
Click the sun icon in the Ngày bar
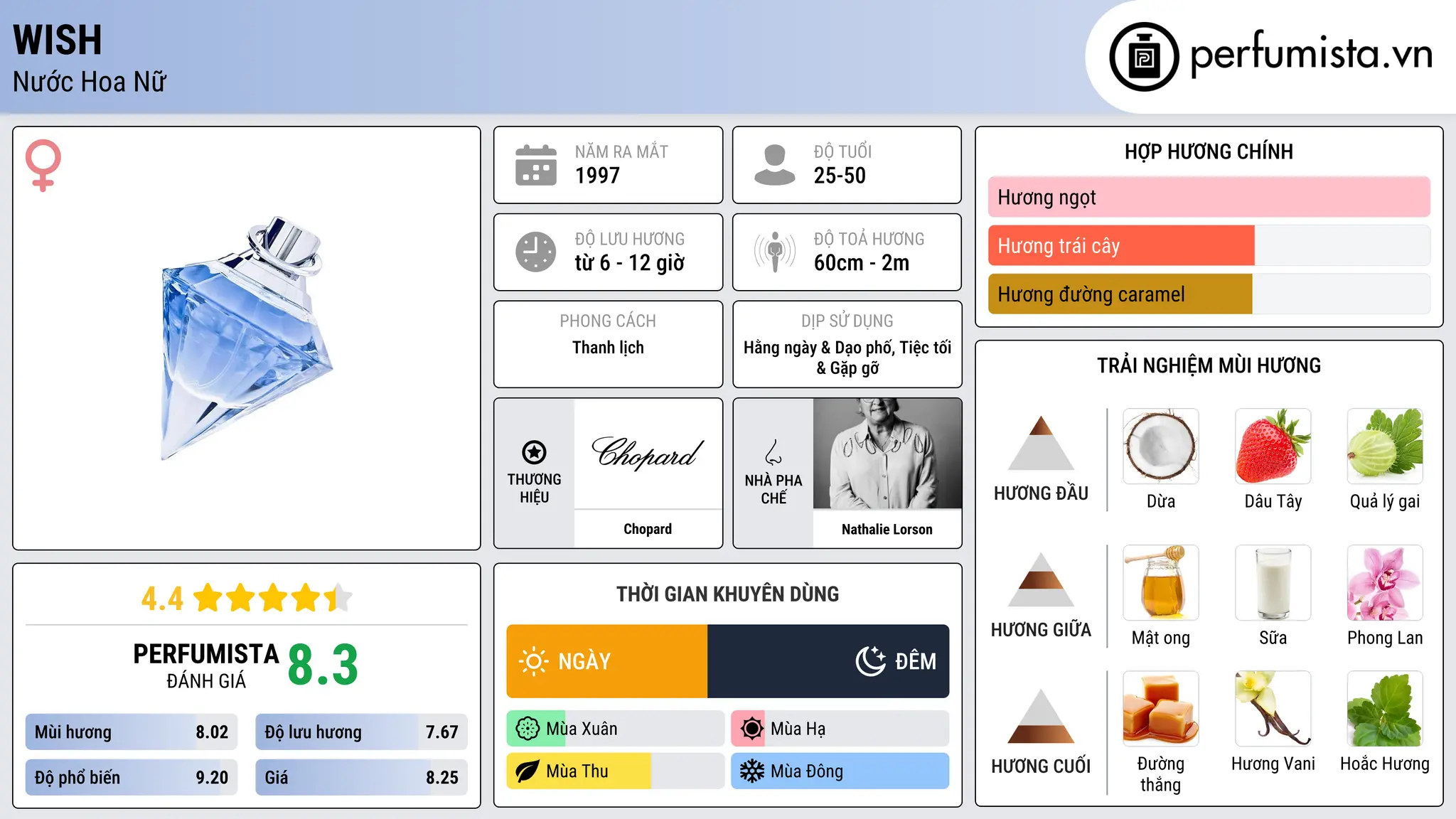click(533, 661)
